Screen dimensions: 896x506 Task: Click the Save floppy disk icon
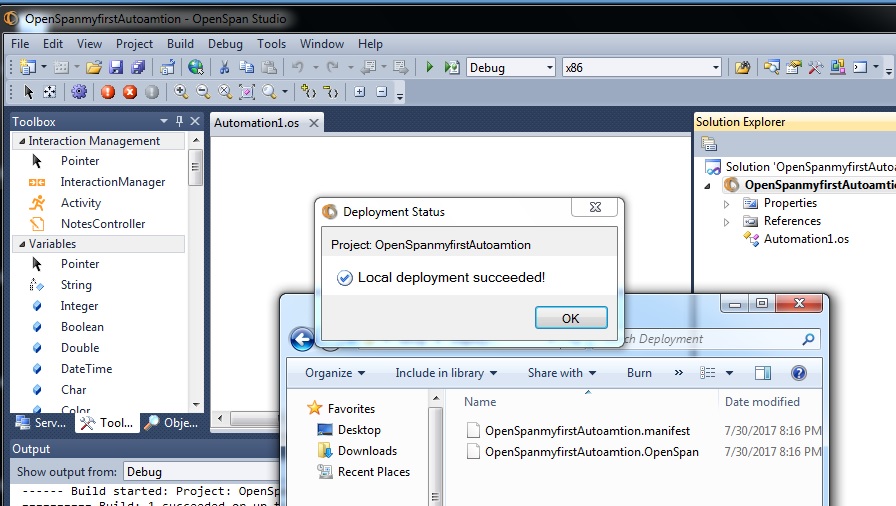[x=116, y=67]
